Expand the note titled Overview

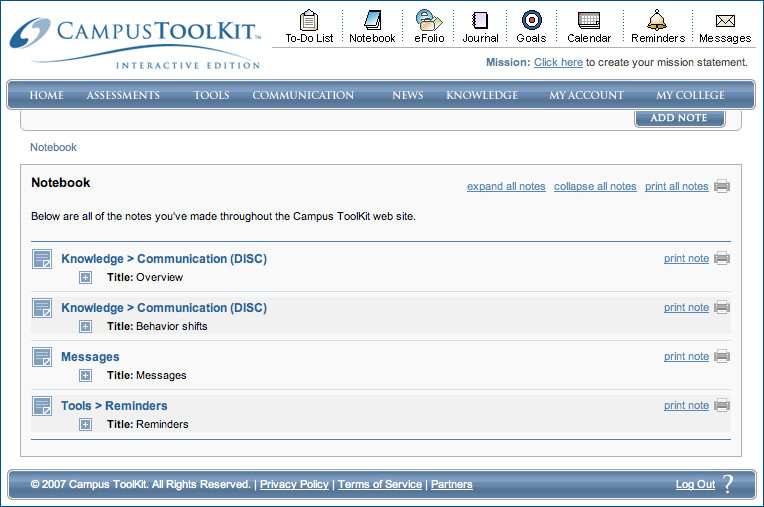tap(85, 278)
